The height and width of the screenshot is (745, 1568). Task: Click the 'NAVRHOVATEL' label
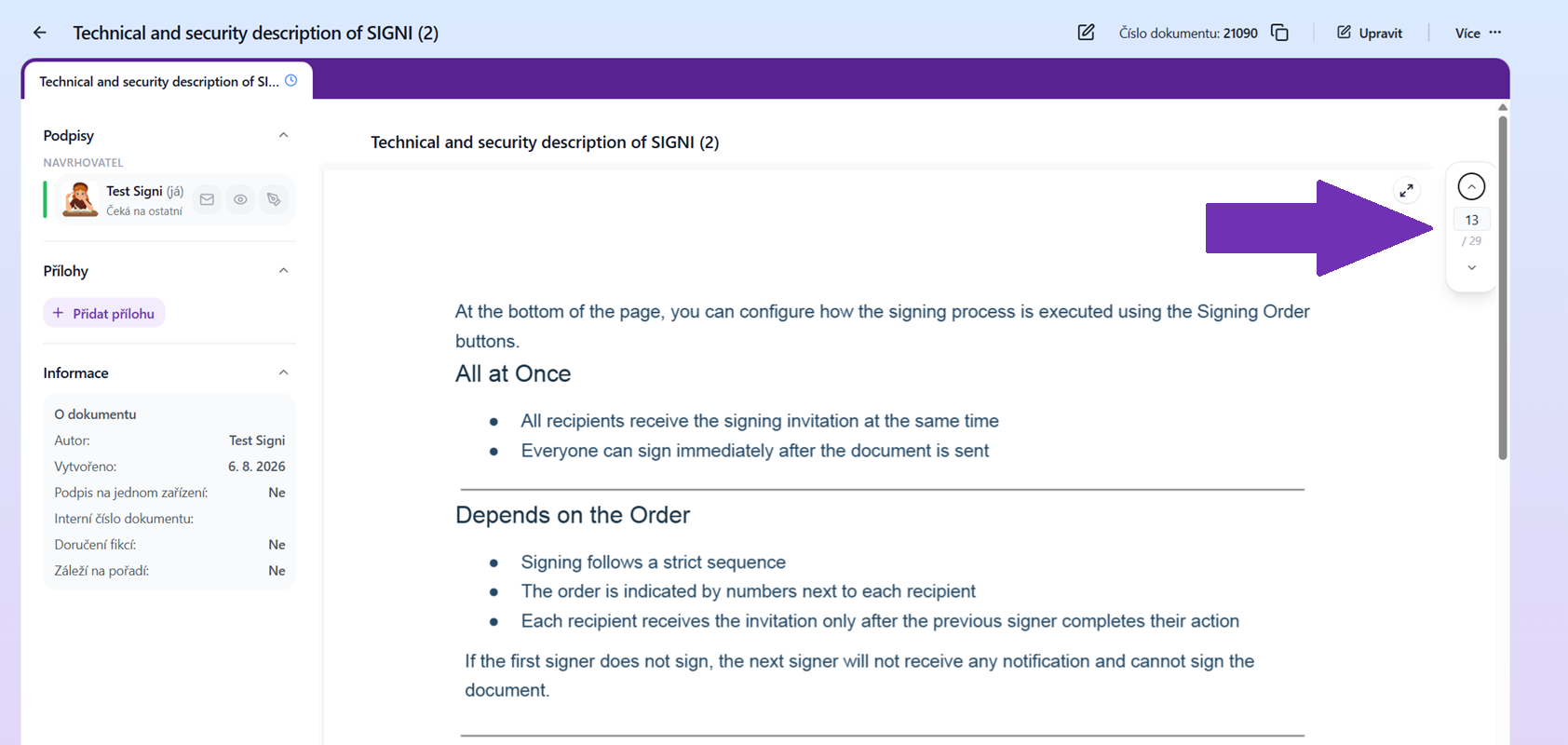click(x=83, y=163)
